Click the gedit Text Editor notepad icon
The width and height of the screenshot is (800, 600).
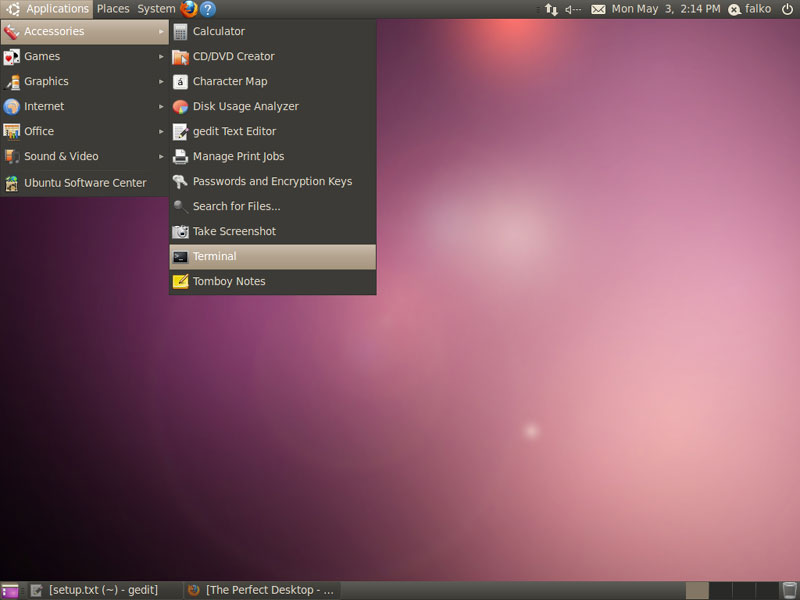point(180,132)
